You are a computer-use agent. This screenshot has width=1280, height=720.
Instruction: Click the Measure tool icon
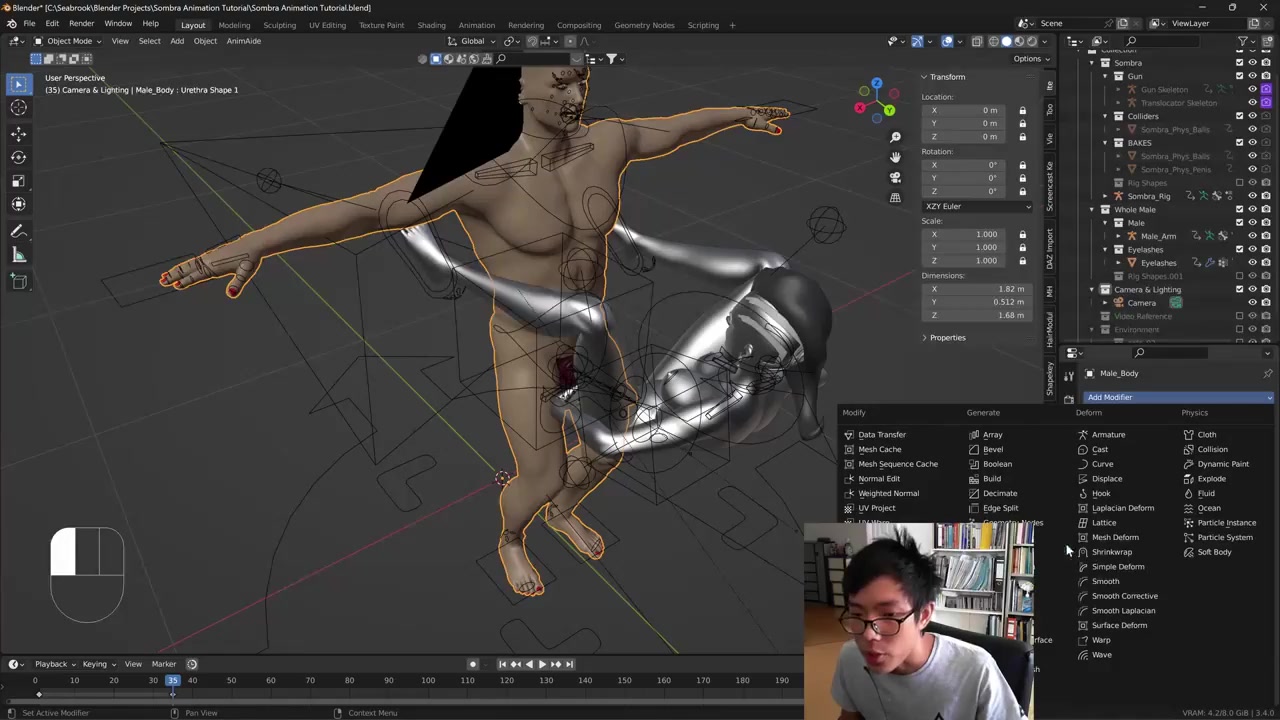click(x=18, y=256)
